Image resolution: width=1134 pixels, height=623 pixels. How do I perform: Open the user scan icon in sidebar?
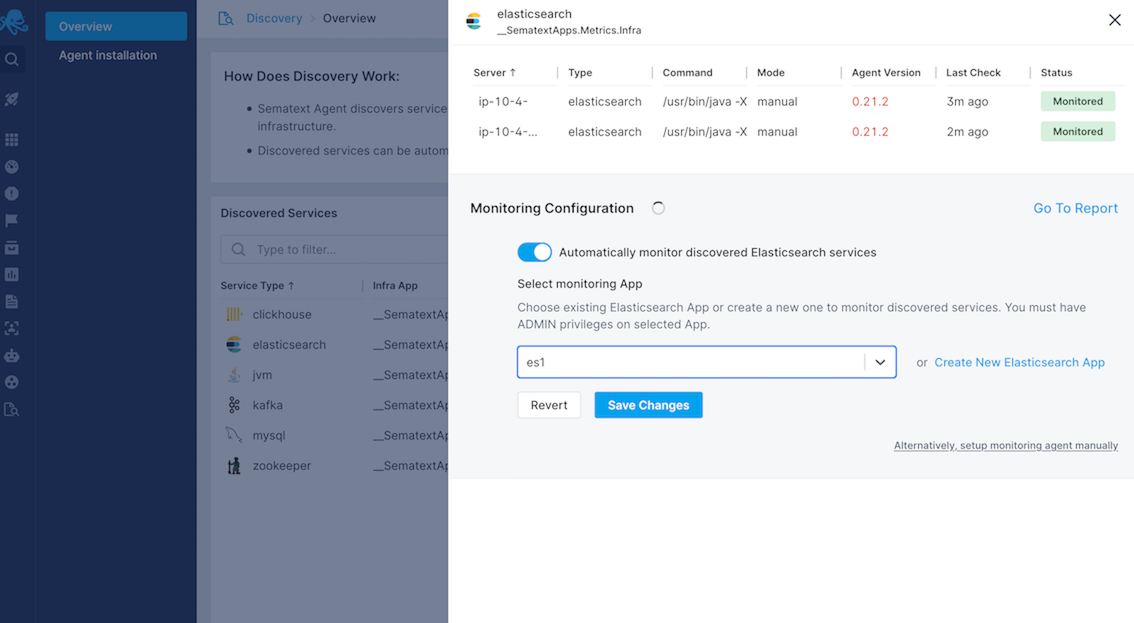[x=12, y=328]
